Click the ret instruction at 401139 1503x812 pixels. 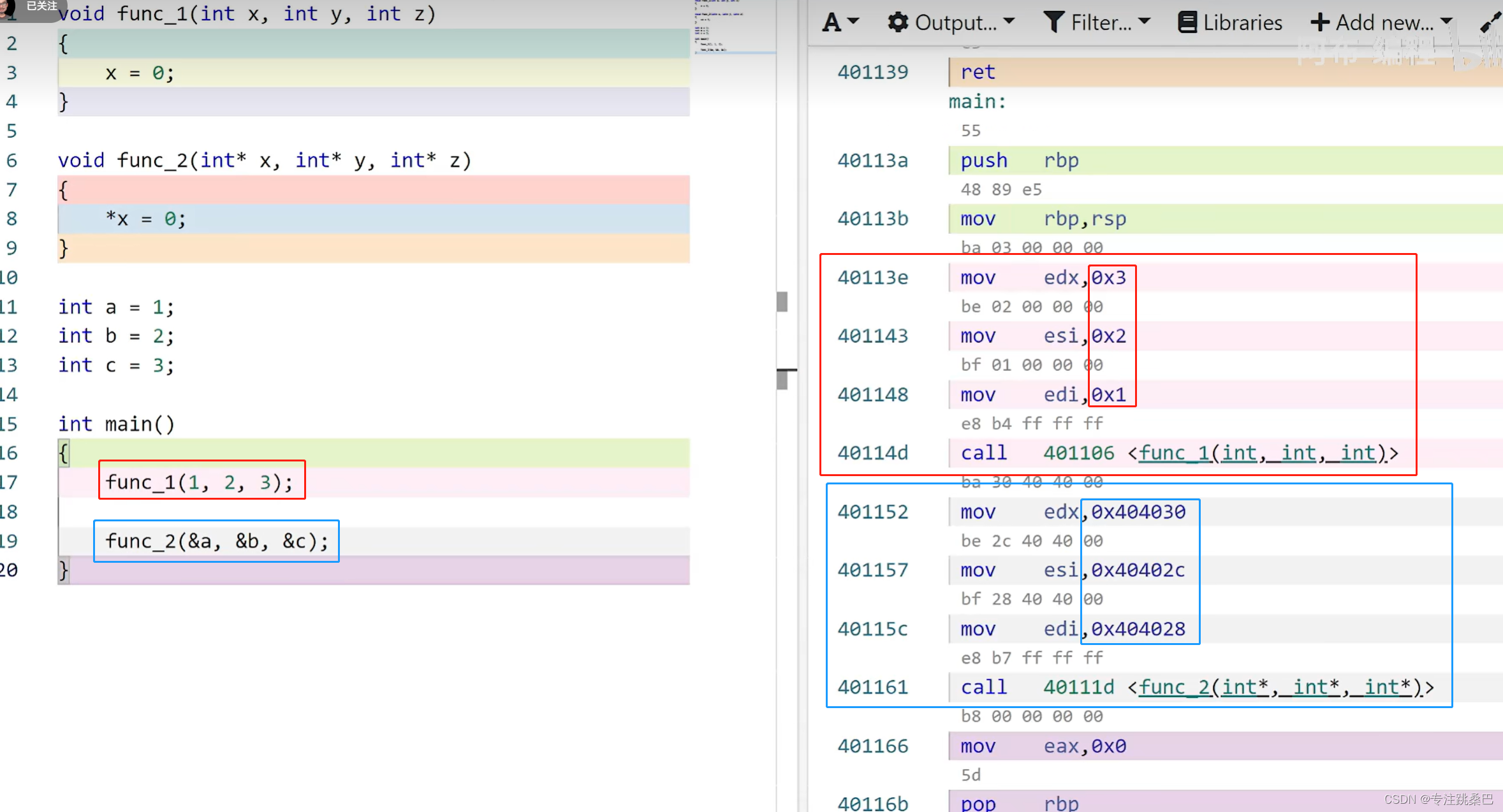978,72
